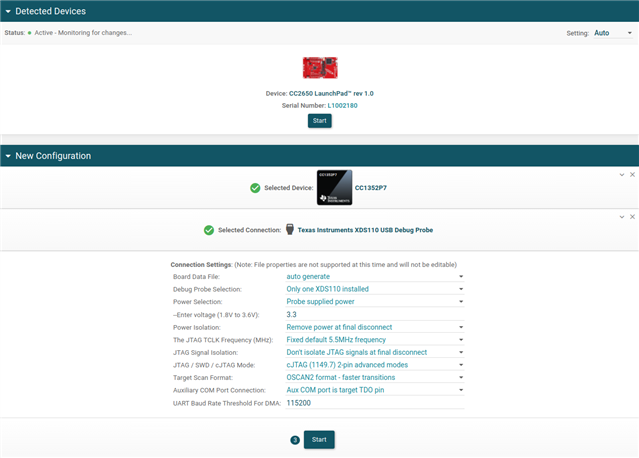639x458 pixels.
Task: Start the new CC1352P7 configuration
Action: 319,440
